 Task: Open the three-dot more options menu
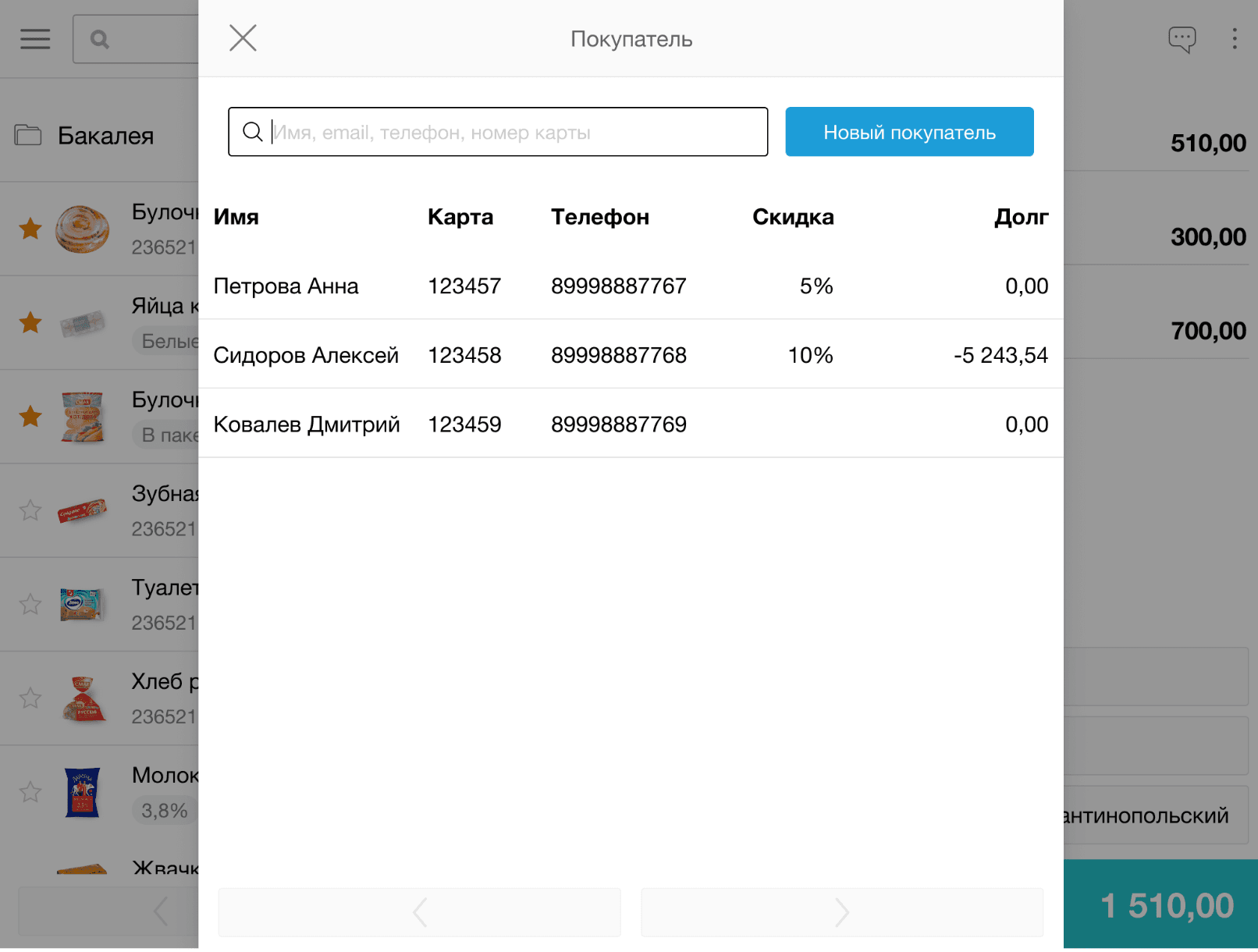click(1234, 39)
